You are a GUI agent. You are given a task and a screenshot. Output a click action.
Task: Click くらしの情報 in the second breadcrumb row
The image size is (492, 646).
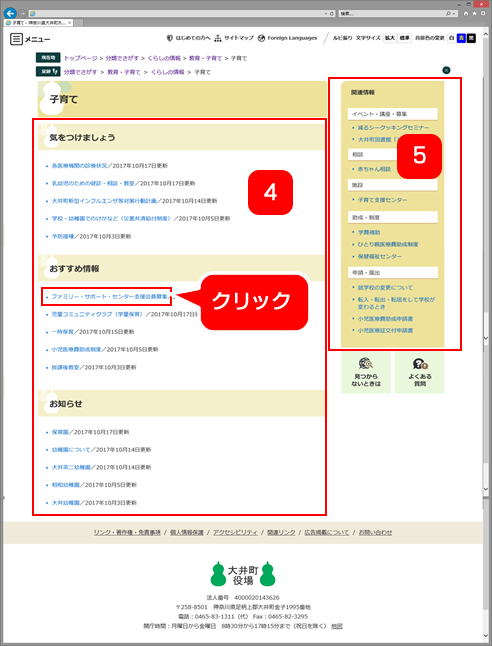tap(167, 72)
